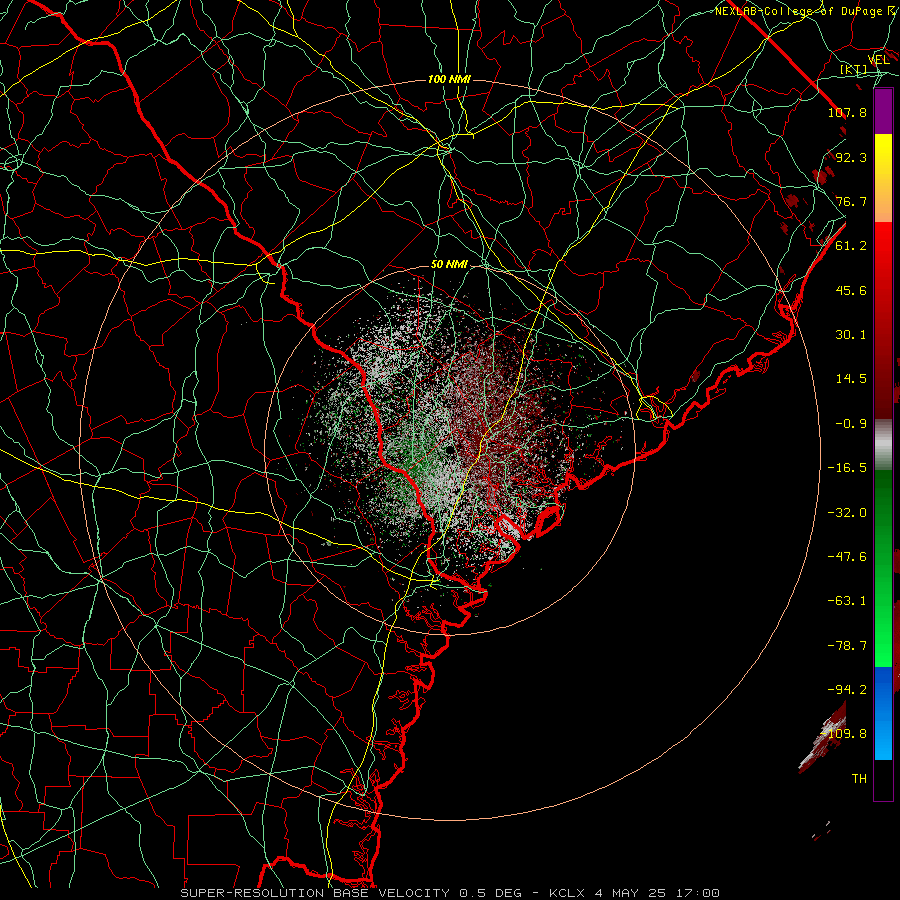The image size is (900, 900).
Task: Click the 50 NMI range ring label
Action: [449, 265]
